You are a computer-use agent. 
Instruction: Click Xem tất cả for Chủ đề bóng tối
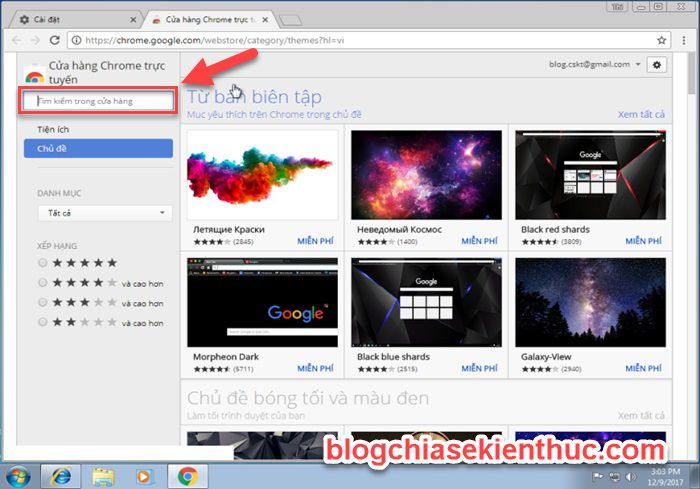[641, 415]
